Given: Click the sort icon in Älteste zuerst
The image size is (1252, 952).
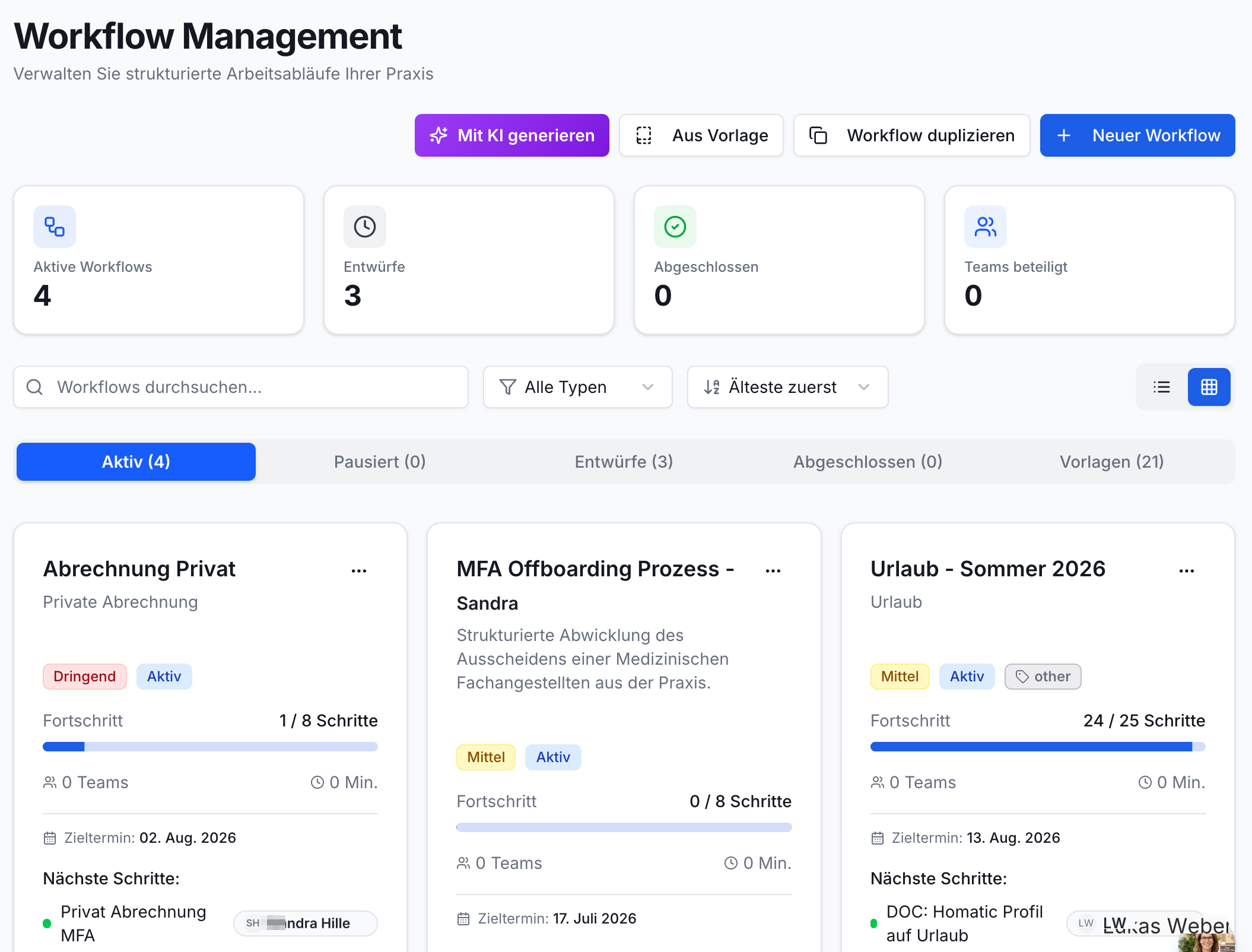Looking at the screenshot, I should pyautogui.click(x=712, y=387).
